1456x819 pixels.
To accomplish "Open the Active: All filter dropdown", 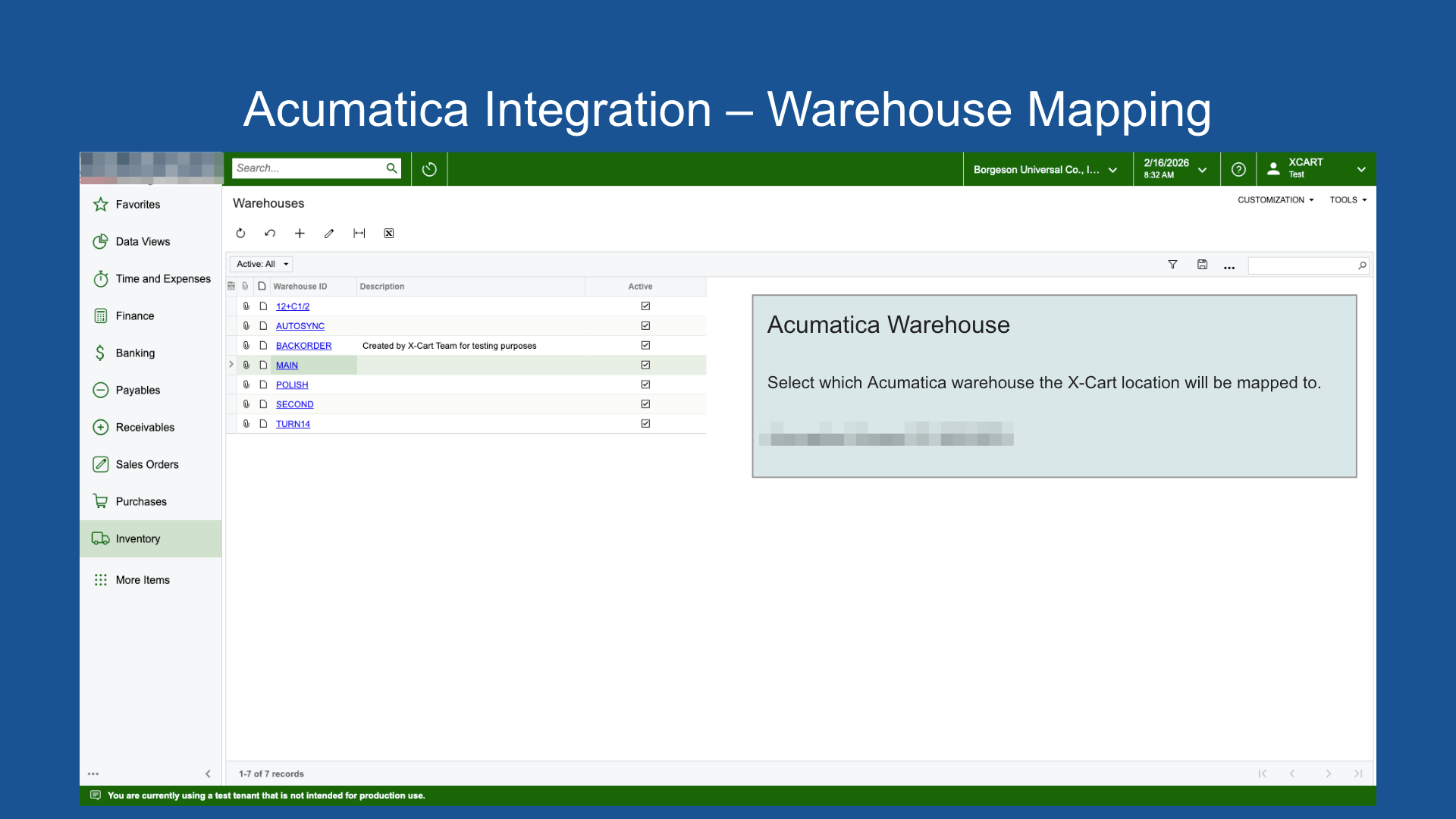I will 262,265.
